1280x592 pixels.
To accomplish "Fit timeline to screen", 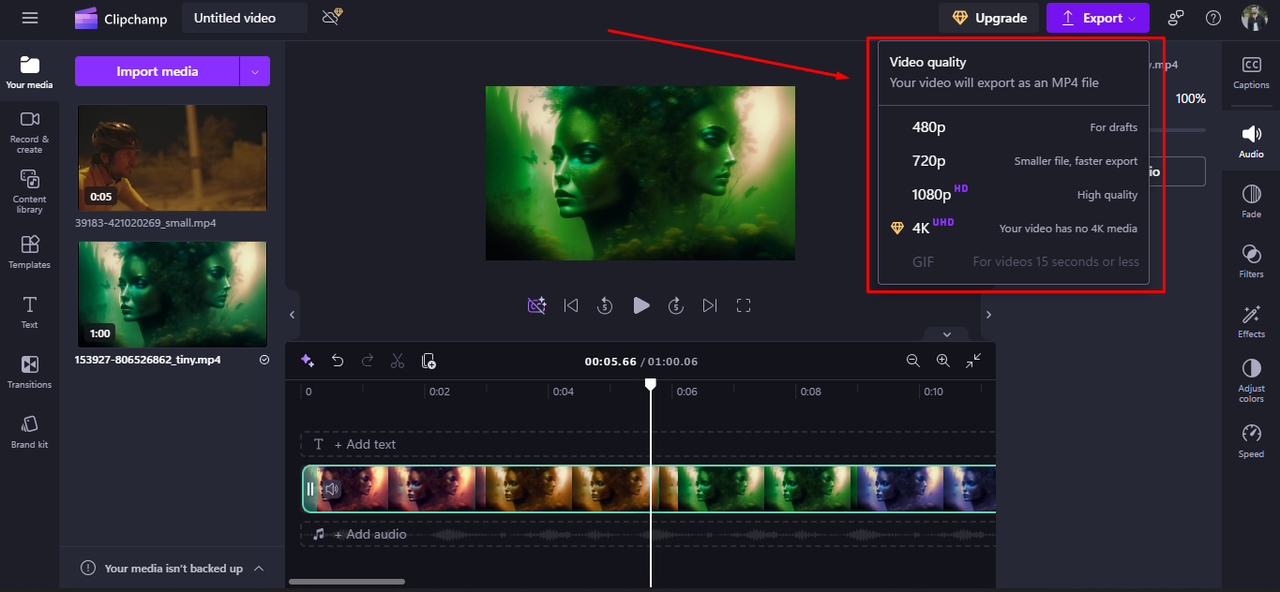I will (973, 361).
